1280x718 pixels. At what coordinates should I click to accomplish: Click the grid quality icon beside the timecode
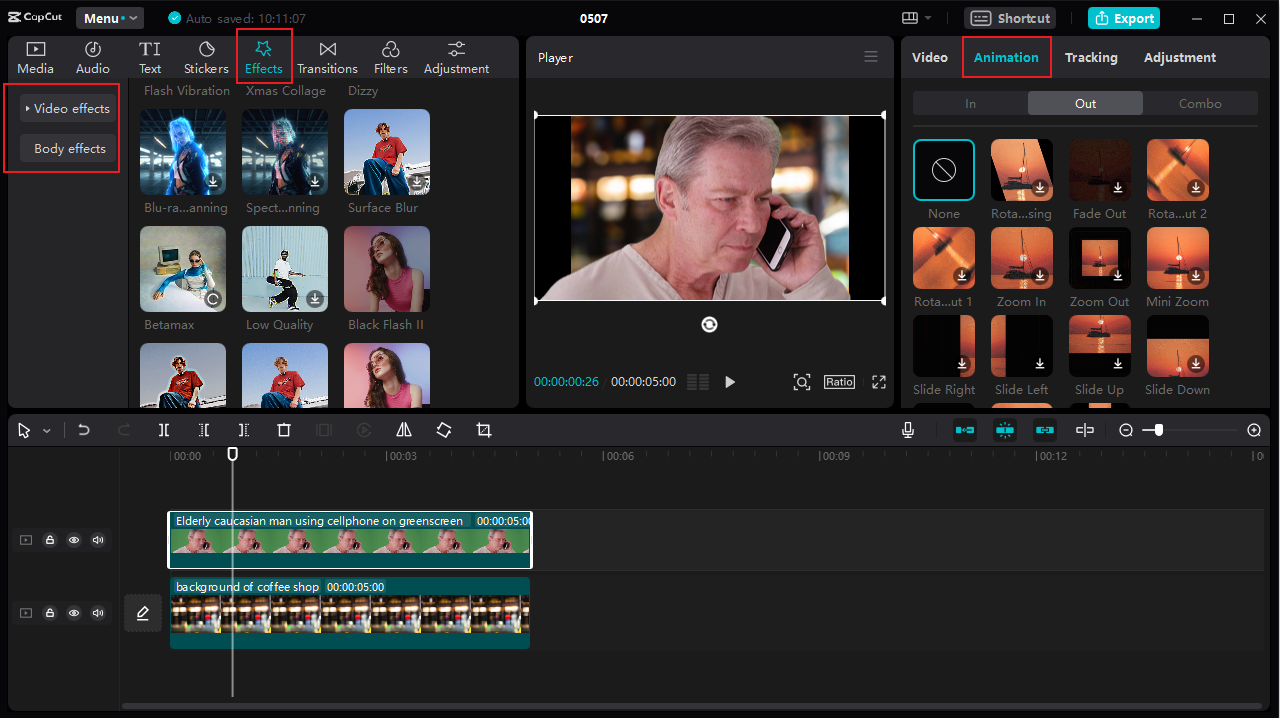(698, 382)
